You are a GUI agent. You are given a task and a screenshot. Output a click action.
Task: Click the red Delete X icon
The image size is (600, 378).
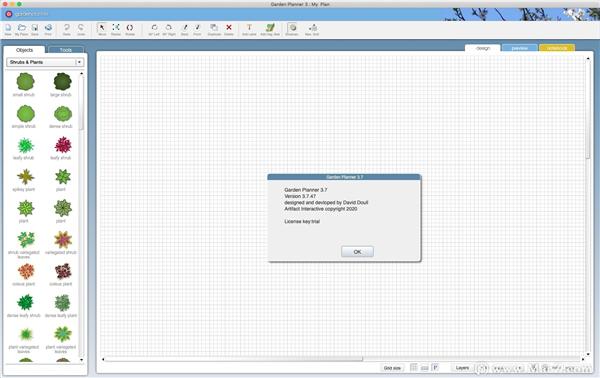229,28
